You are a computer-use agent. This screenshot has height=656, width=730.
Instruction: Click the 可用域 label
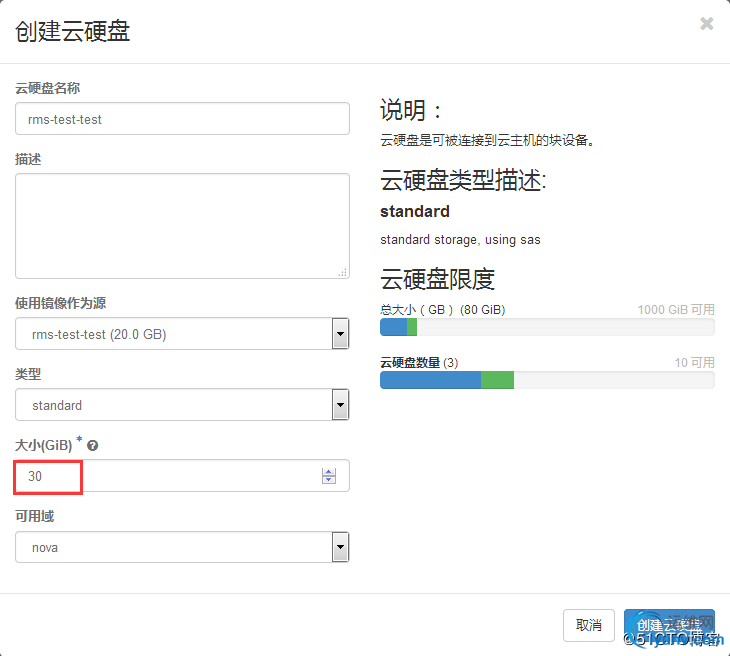pyautogui.click(x=34, y=516)
